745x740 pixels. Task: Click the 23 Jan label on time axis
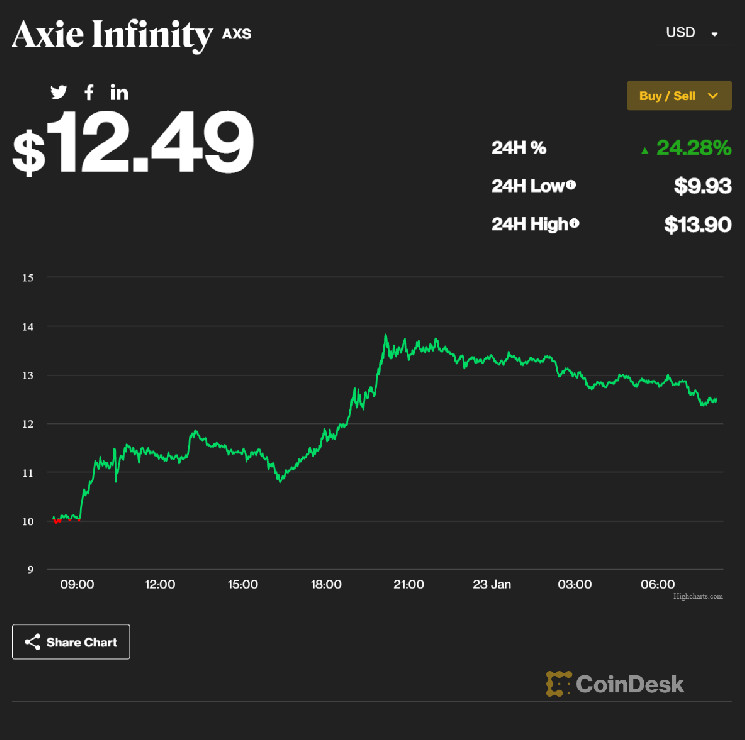490,585
